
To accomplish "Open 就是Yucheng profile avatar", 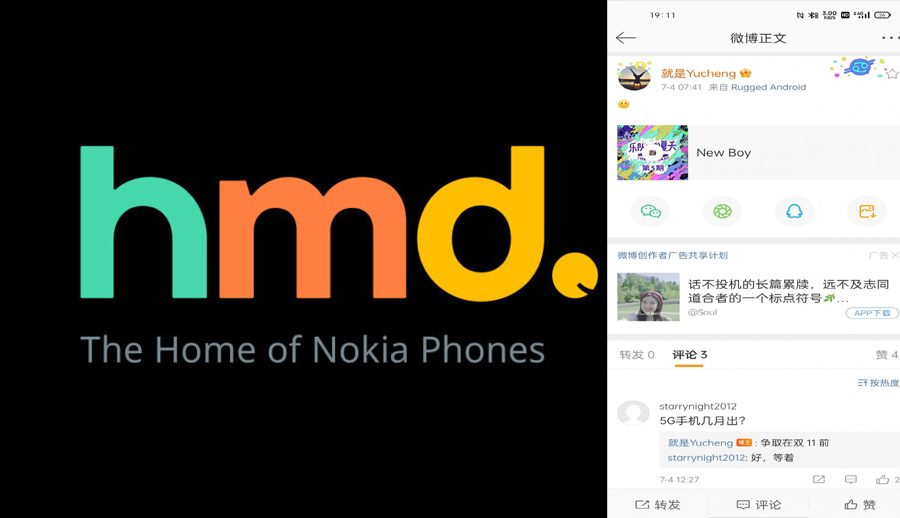I will (x=634, y=76).
